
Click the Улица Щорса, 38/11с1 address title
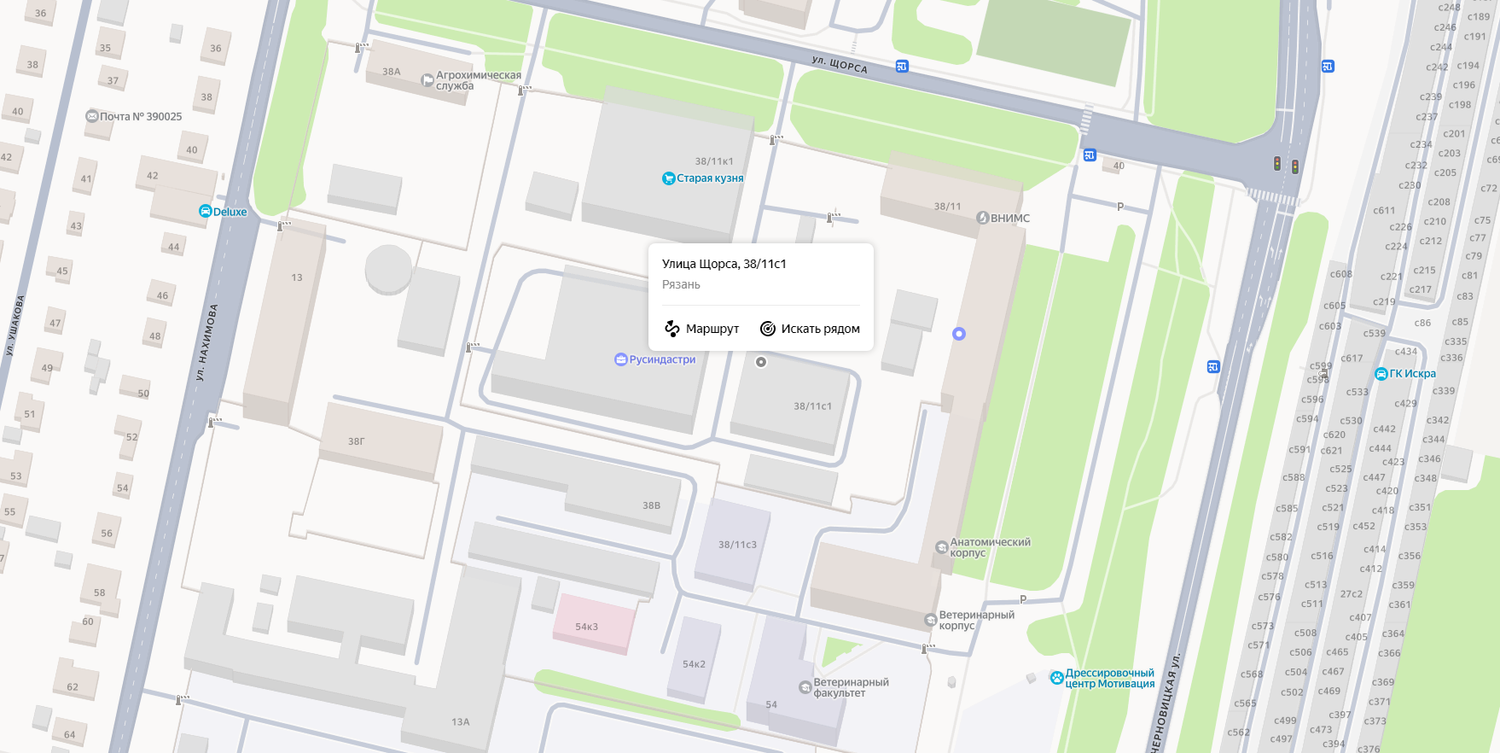pos(724,264)
